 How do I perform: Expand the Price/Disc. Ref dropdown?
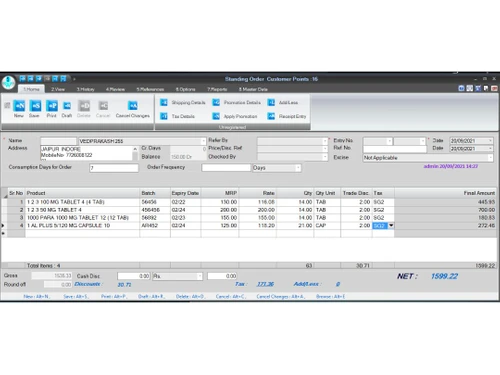point(325,149)
